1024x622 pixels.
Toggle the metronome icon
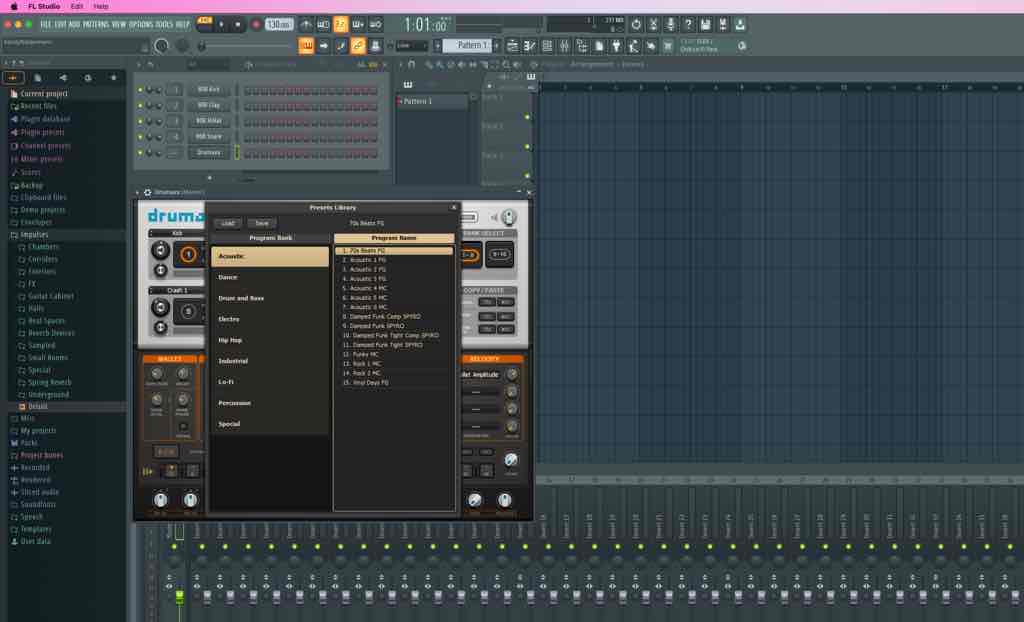[x=306, y=24]
